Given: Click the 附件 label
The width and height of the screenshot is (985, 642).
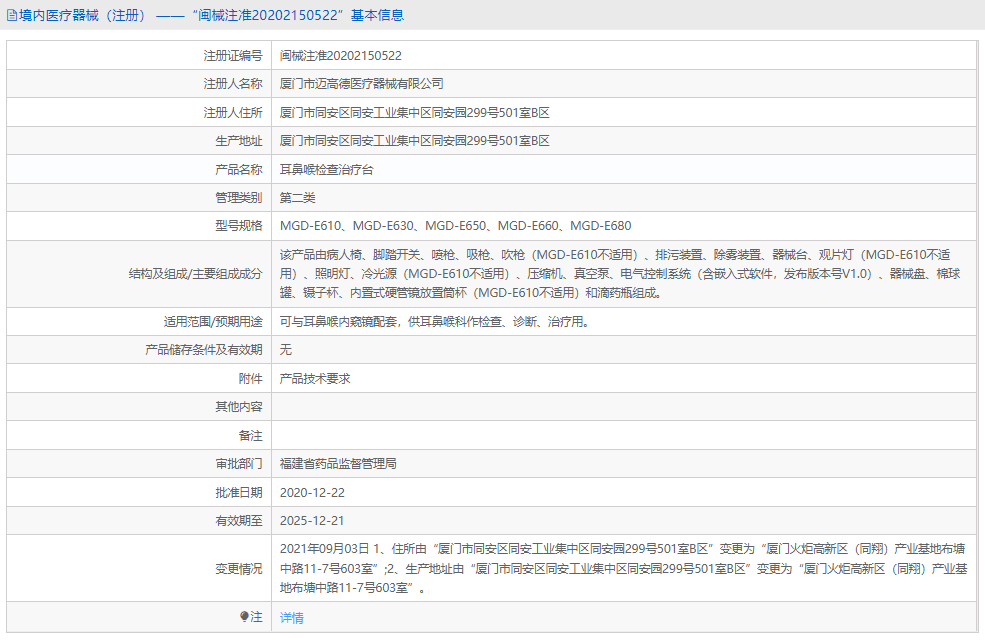Looking at the screenshot, I should coord(251,379).
